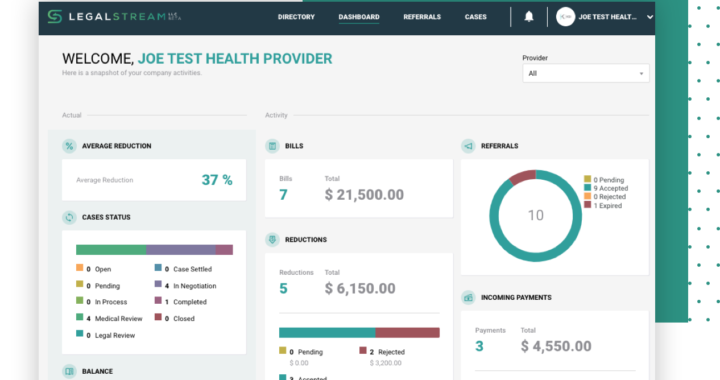Click the Case Settled status label
Screen dimensions: 720x380
click(x=192, y=269)
